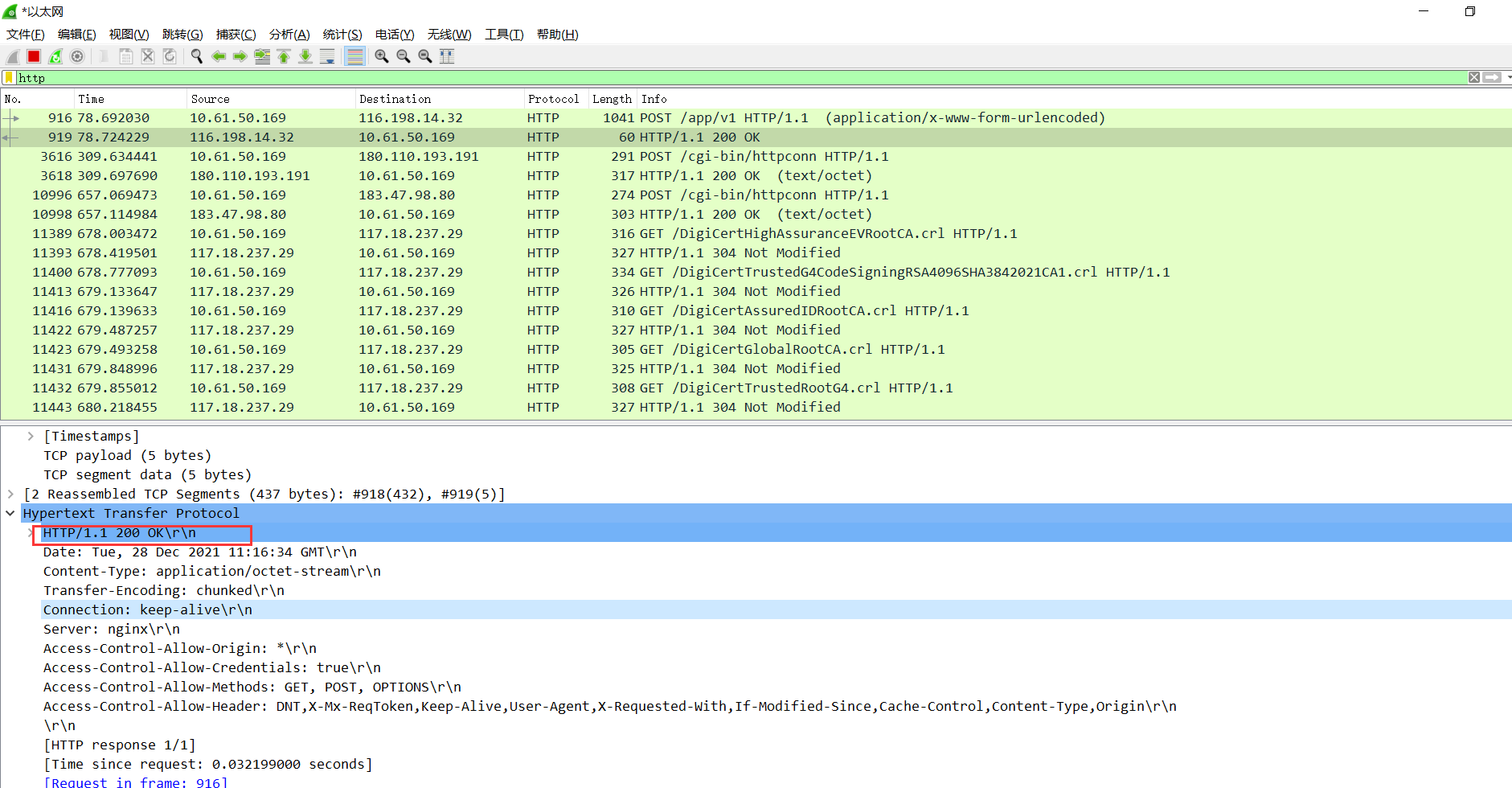The height and width of the screenshot is (788, 1512).
Task: Select the Transfer-Encoding: chunked line
Action: (x=164, y=591)
